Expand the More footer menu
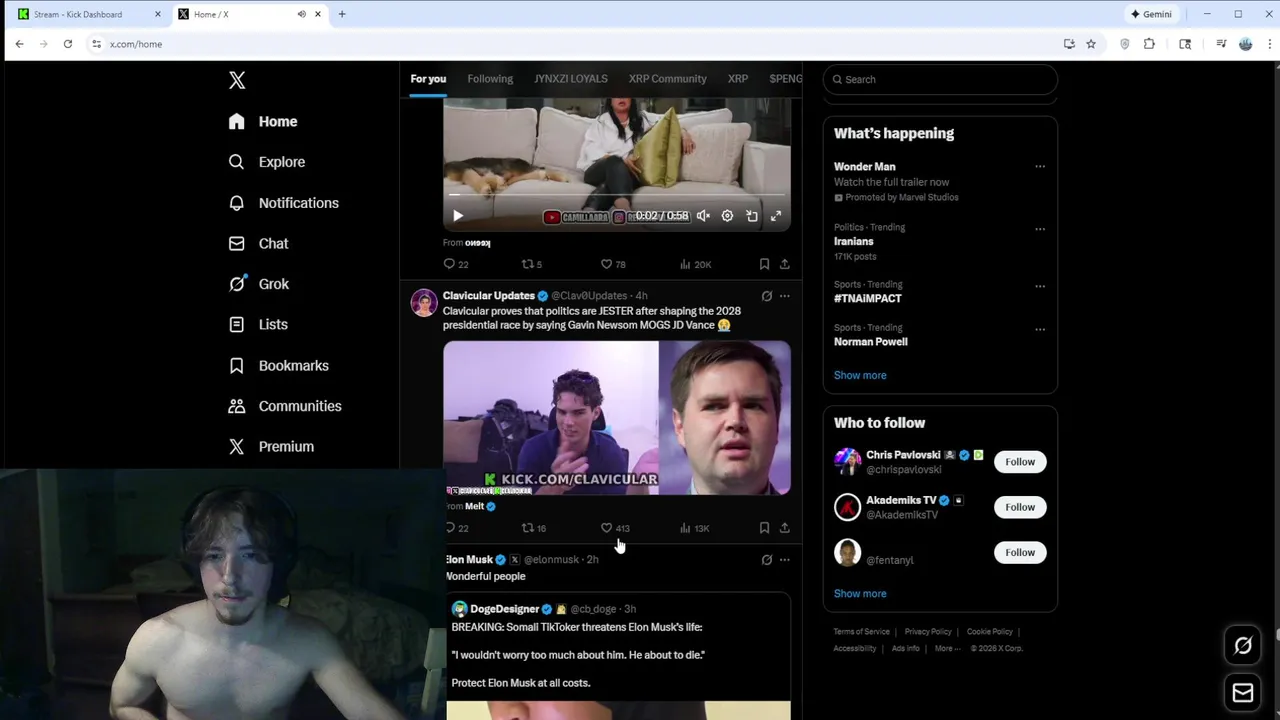Image resolution: width=1280 pixels, height=720 pixels. click(x=946, y=649)
